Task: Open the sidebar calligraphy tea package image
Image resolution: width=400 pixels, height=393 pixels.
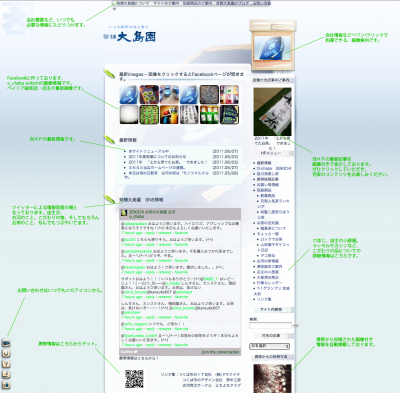Action: (272, 112)
